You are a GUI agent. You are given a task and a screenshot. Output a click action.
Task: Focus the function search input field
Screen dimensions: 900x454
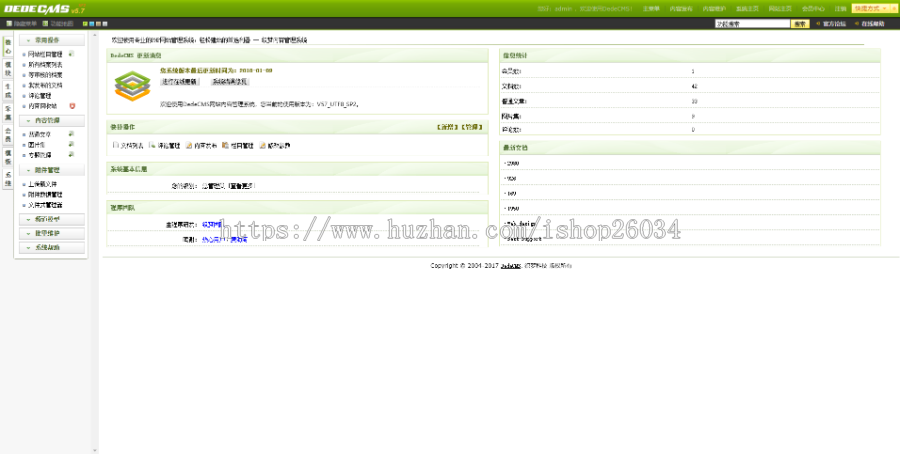click(x=752, y=24)
